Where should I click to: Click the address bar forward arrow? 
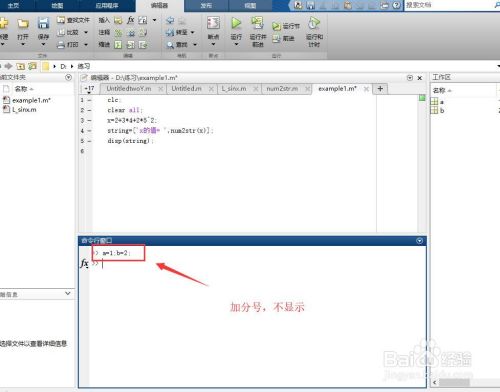pyautogui.click(x=9, y=66)
